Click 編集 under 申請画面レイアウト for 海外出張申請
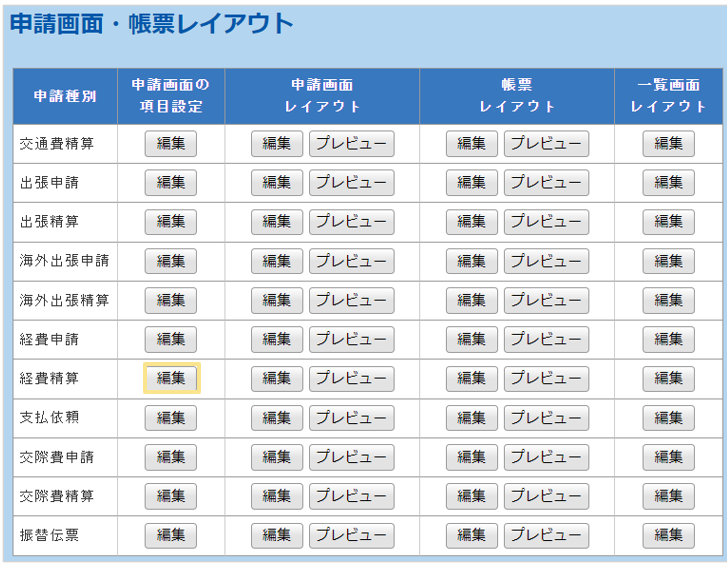The image size is (727, 566). click(276, 261)
